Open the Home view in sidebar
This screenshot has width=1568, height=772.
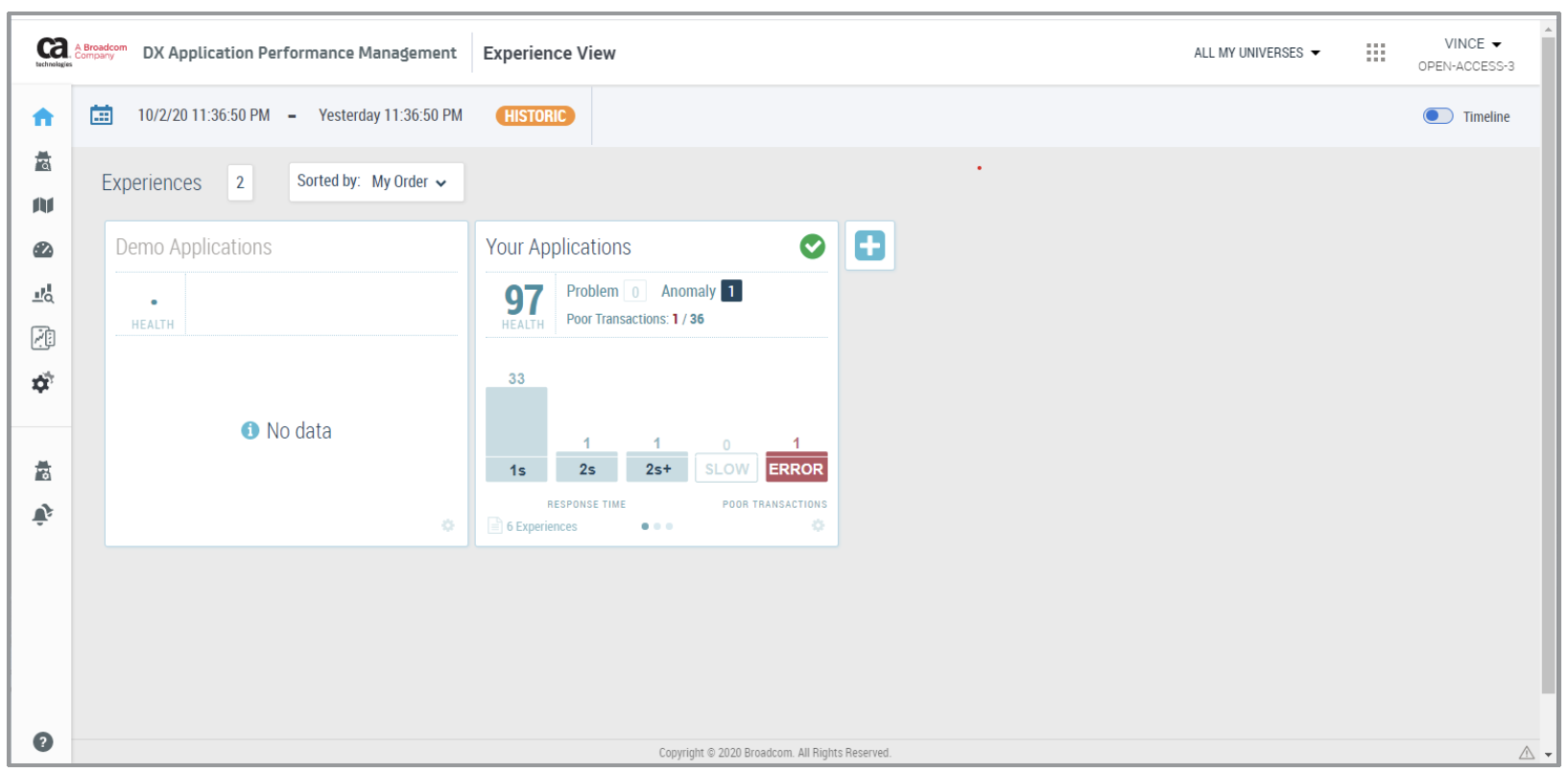(x=42, y=117)
